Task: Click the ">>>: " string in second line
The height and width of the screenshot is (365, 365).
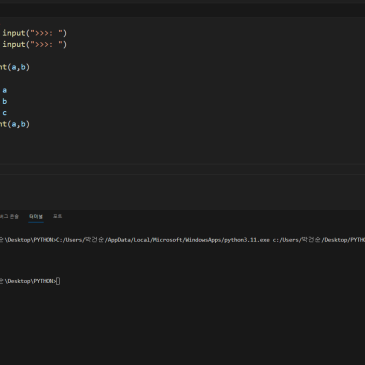Action: [x=46, y=44]
